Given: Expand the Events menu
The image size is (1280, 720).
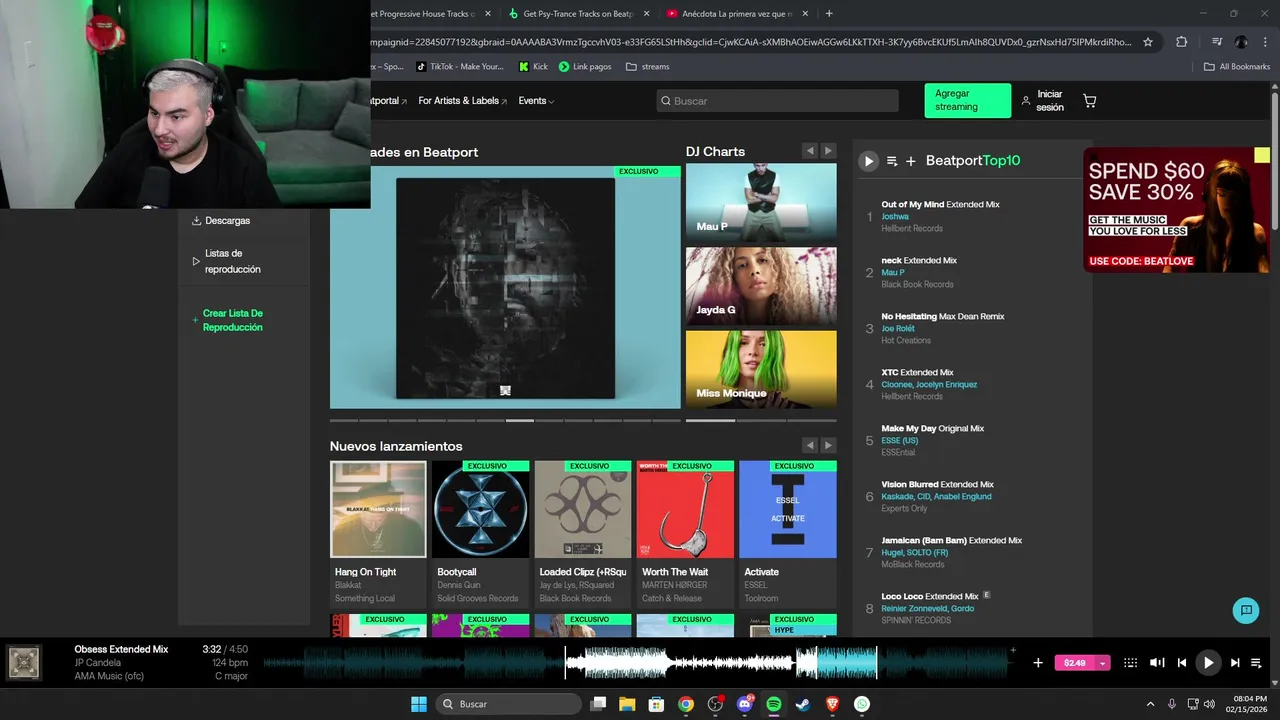Looking at the screenshot, I should [x=536, y=101].
